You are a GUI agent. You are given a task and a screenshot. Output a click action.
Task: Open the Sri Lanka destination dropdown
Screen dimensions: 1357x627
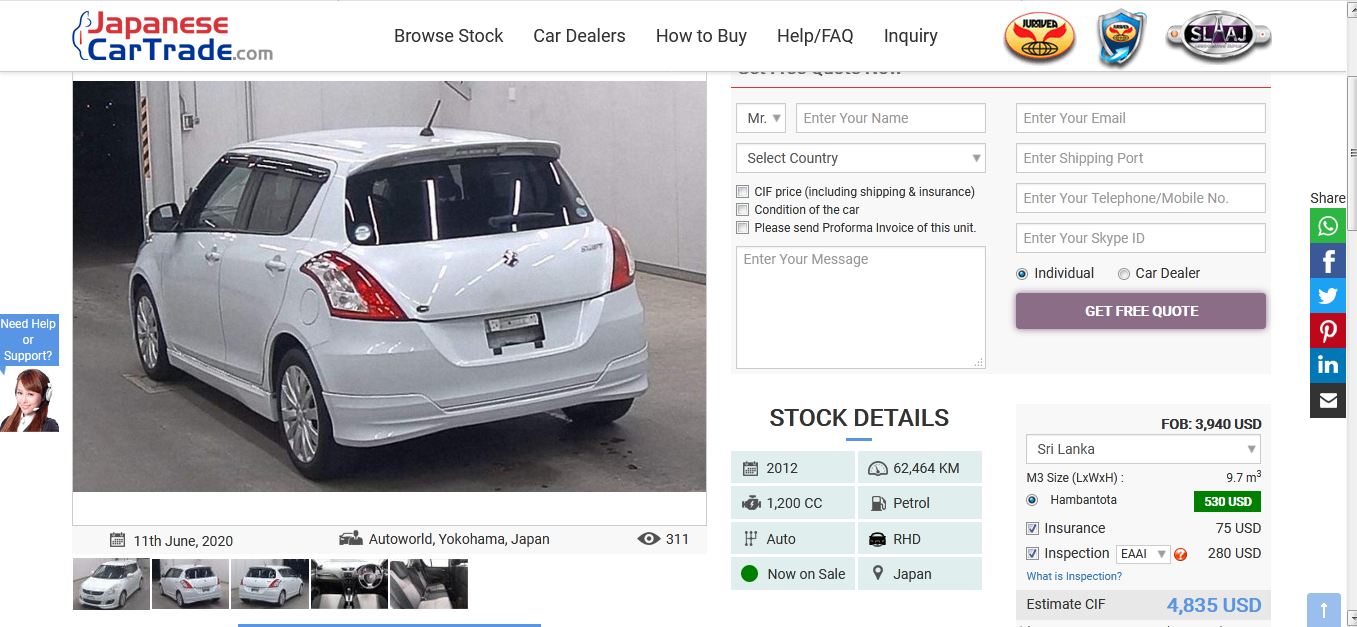1143,449
